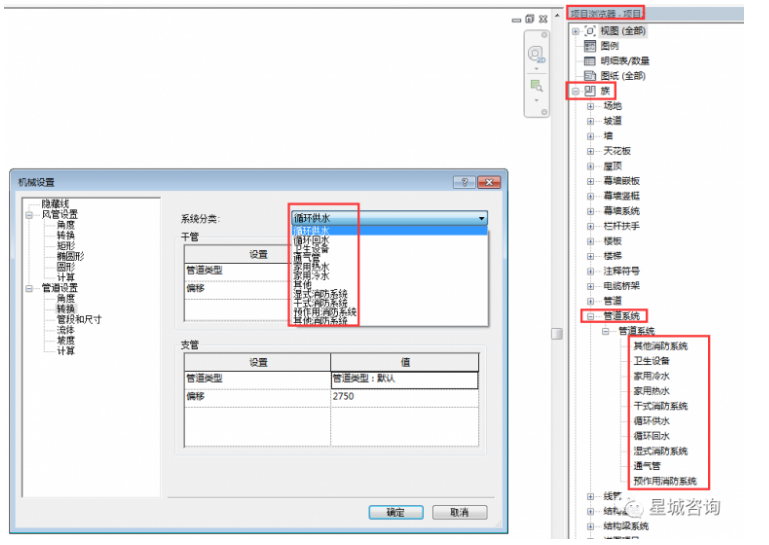Click the 族 families icon
Viewport: 769px width, 545px height.
pyautogui.click(x=590, y=91)
